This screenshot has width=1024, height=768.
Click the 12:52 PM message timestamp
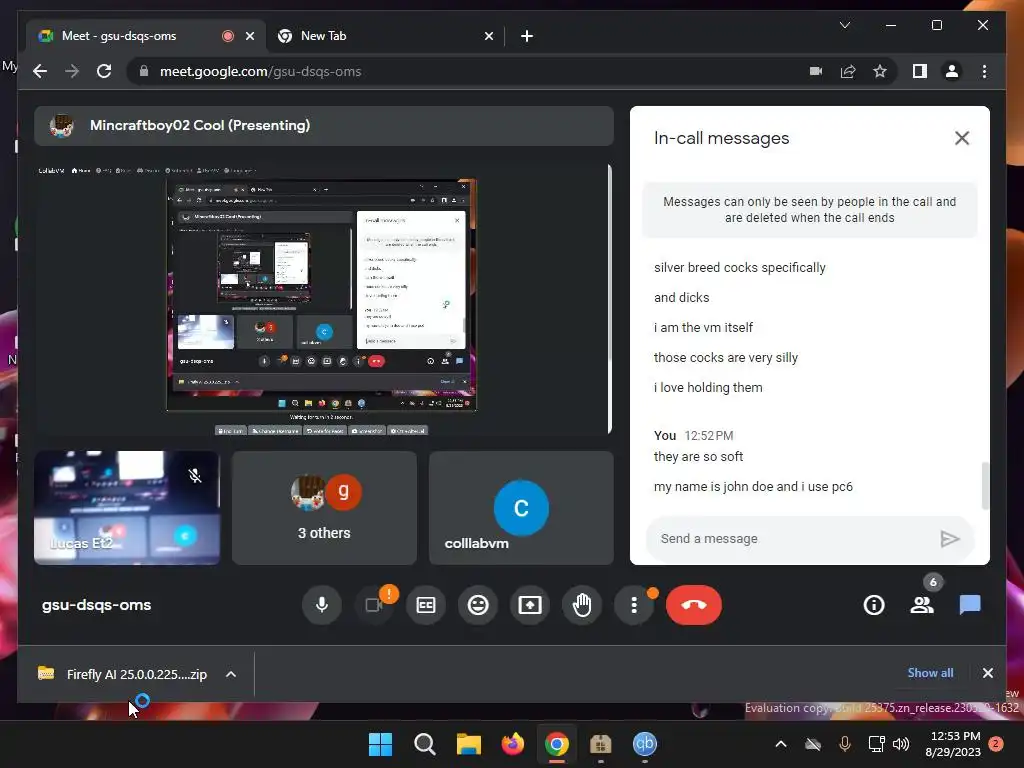(x=709, y=436)
